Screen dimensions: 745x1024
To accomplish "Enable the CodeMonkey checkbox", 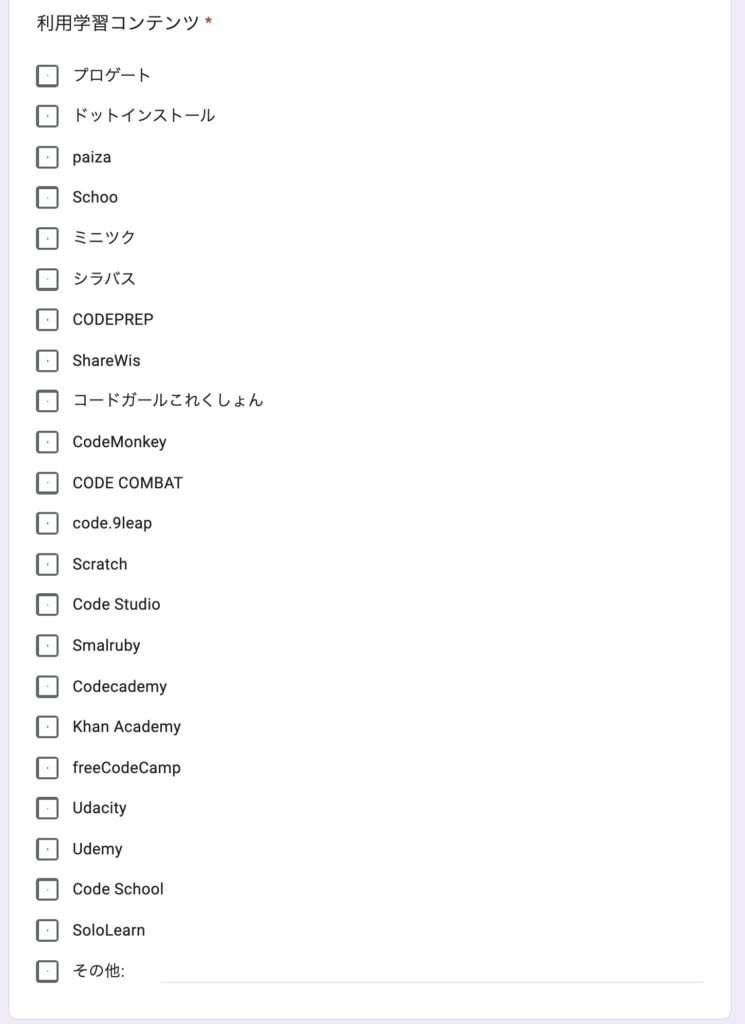I will coord(47,442).
